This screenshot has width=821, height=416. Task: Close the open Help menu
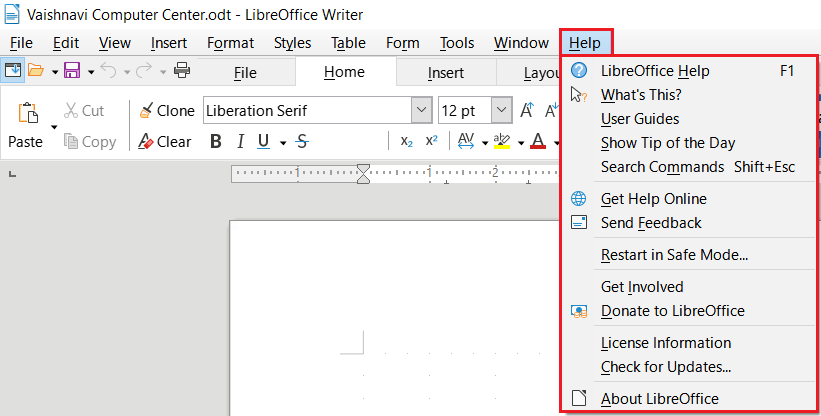(x=585, y=43)
